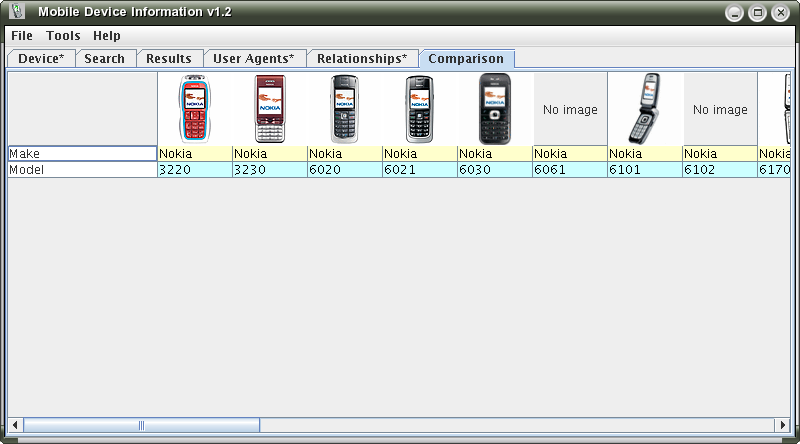Switch to the Device* tab
800x444 pixels.
[x=41, y=59]
